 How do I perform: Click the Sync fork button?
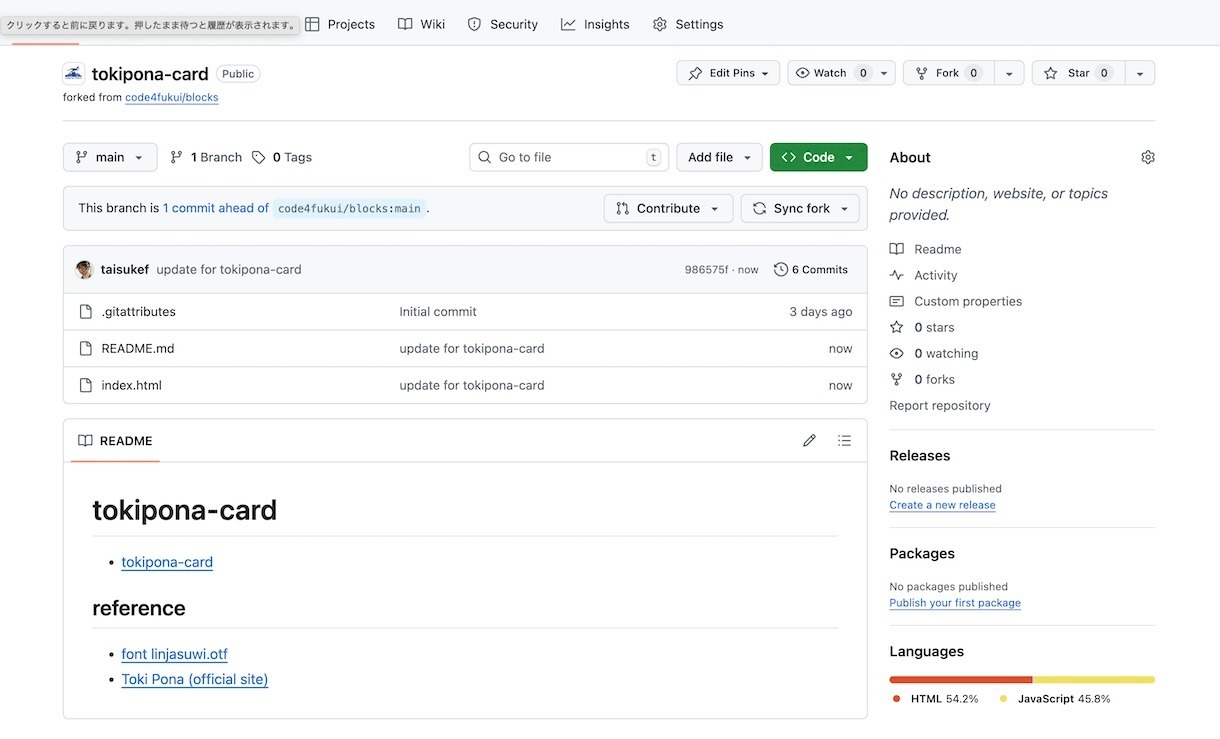pos(800,208)
